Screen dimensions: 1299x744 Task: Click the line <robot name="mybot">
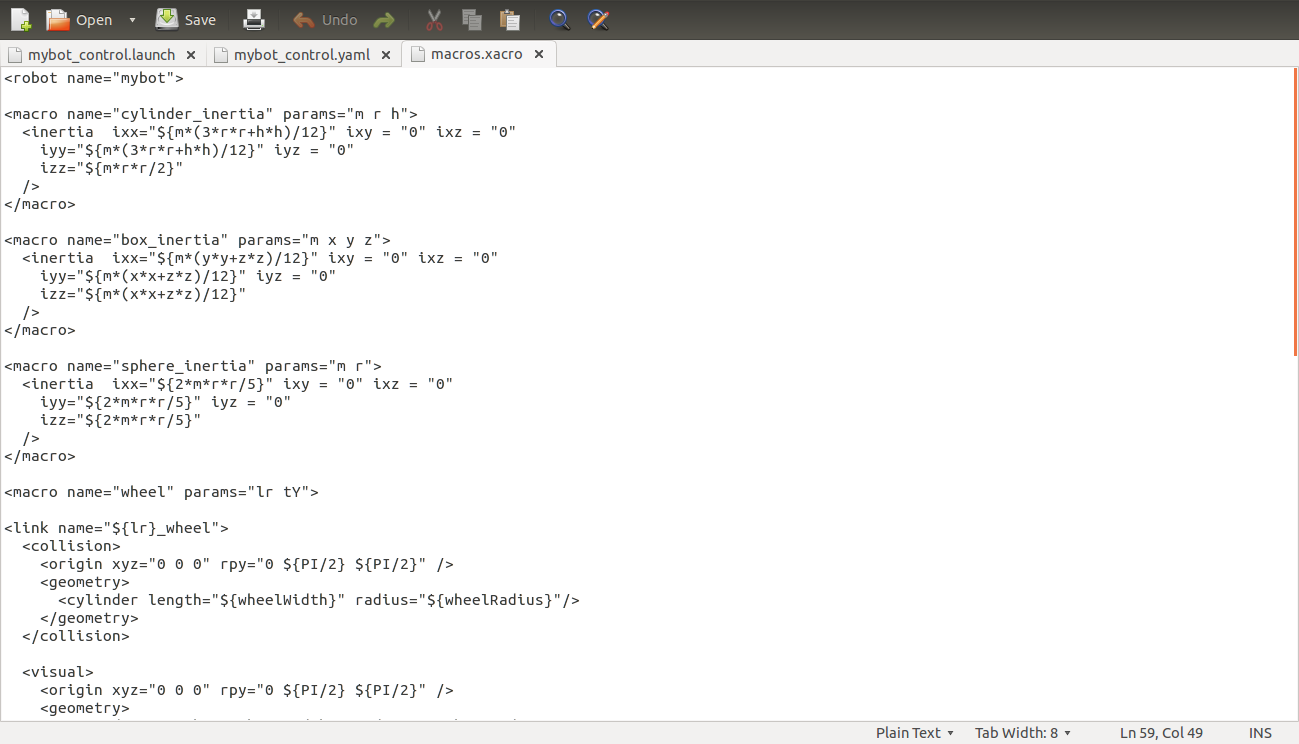(94, 78)
